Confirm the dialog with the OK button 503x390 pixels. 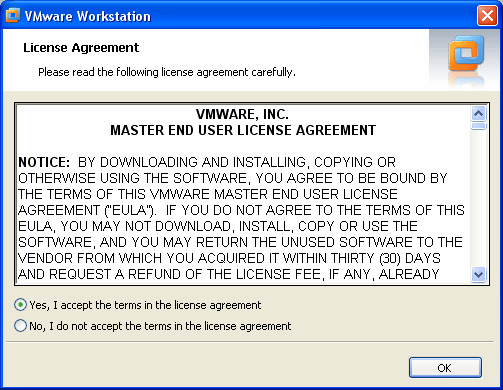[x=445, y=368]
